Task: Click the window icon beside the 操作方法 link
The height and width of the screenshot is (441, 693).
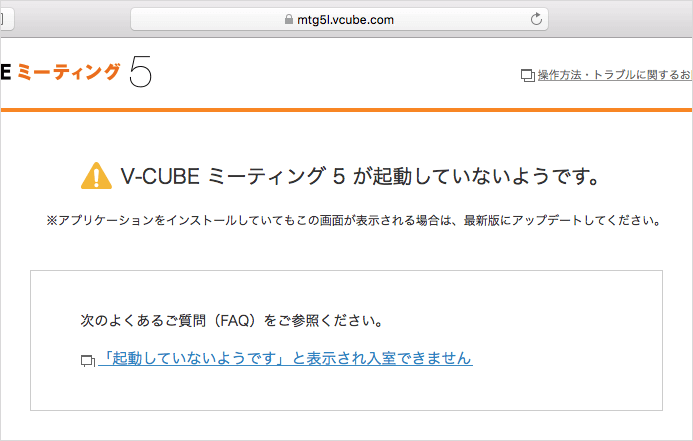Action: coord(528,76)
